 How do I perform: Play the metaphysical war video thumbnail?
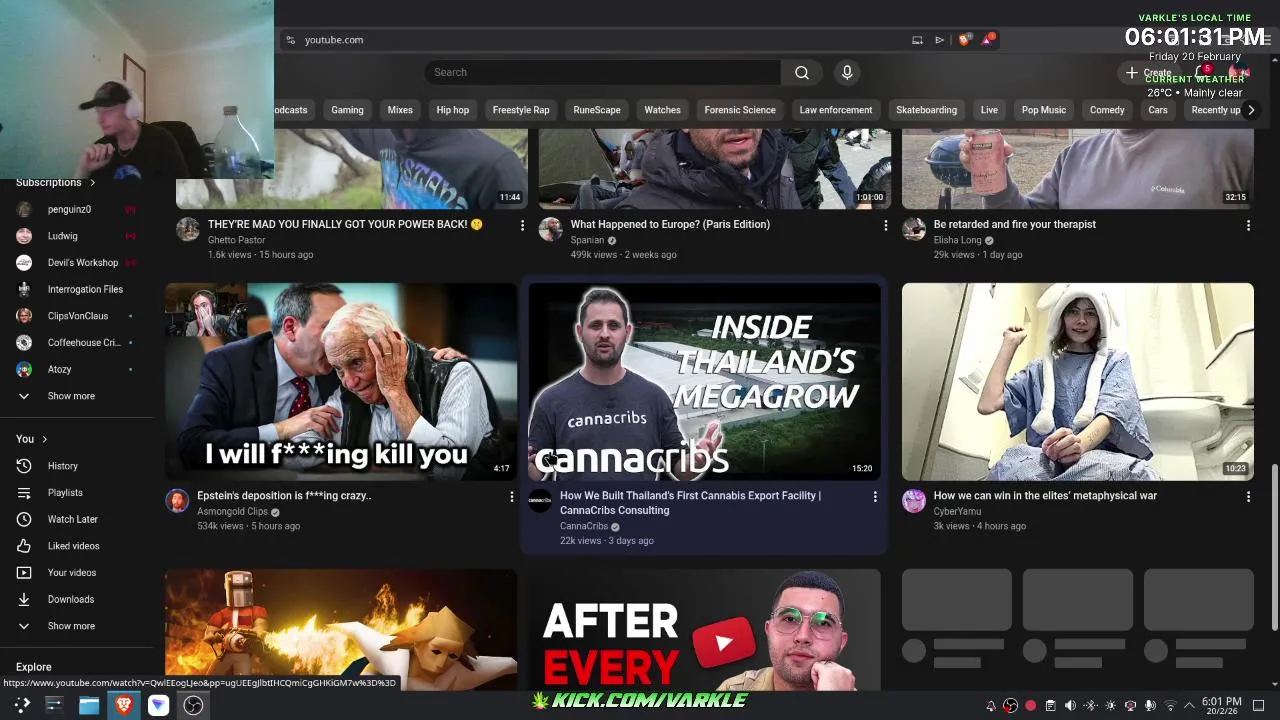[1077, 382]
